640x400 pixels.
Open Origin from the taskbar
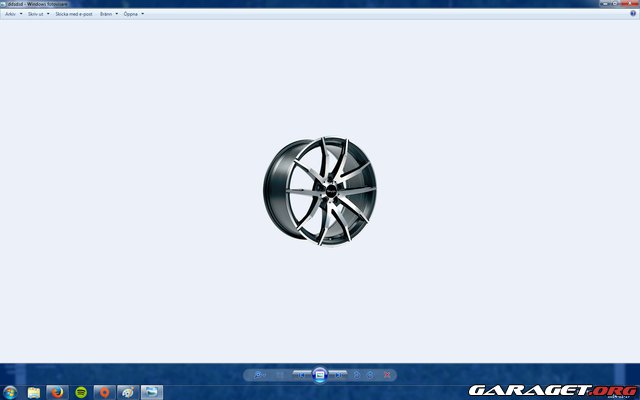pos(105,392)
